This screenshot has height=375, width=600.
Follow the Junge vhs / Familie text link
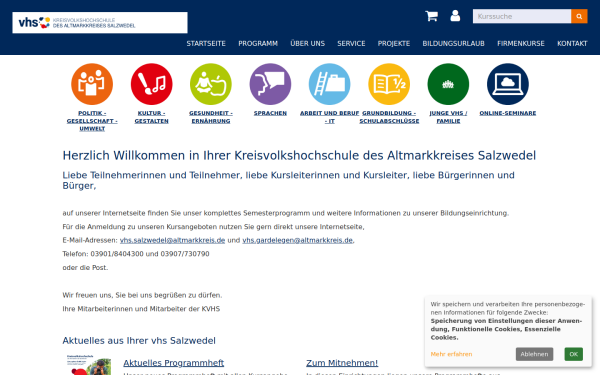tap(448, 117)
